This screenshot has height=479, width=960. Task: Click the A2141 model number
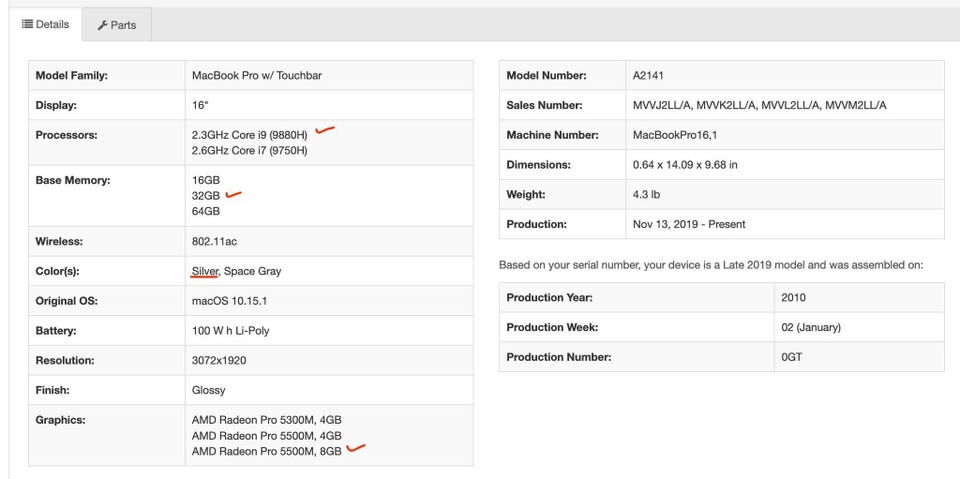pyautogui.click(x=648, y=76)
